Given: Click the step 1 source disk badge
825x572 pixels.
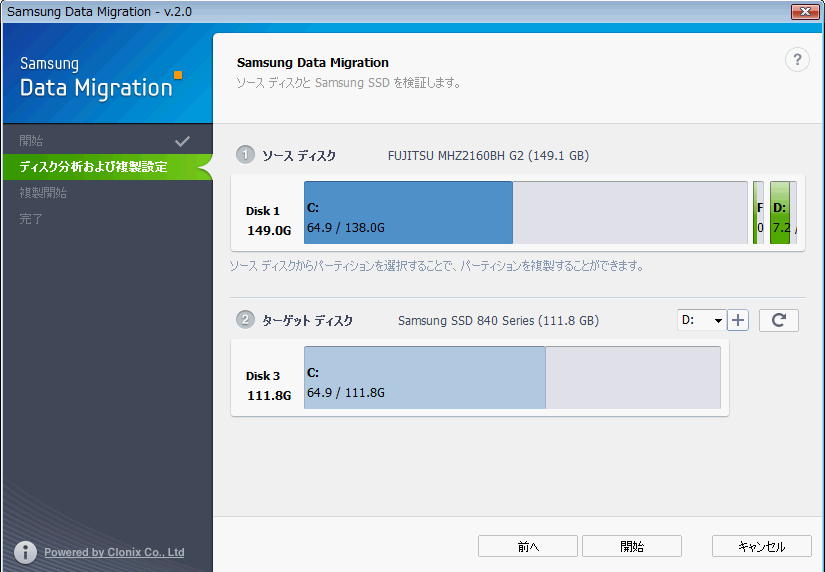Looking at the screenshot, I should click(x=245, y=155).
